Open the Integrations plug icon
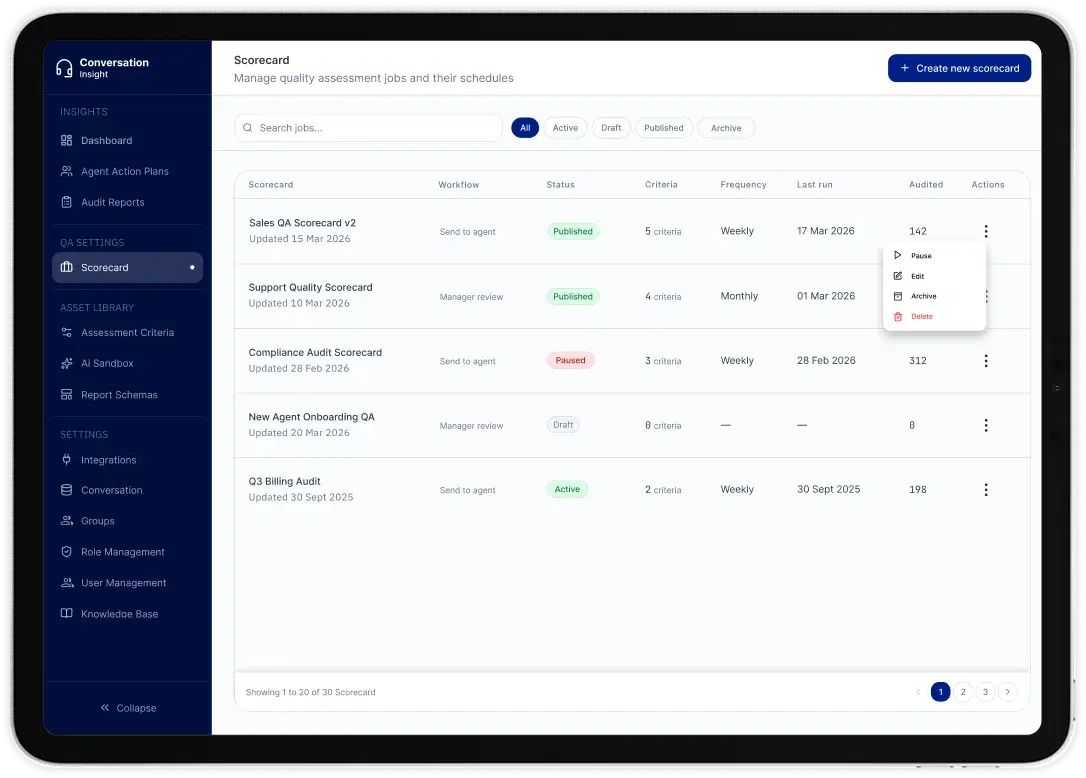Image resolution: width=1086 pixels, height=778 pixels. point(66,459)
